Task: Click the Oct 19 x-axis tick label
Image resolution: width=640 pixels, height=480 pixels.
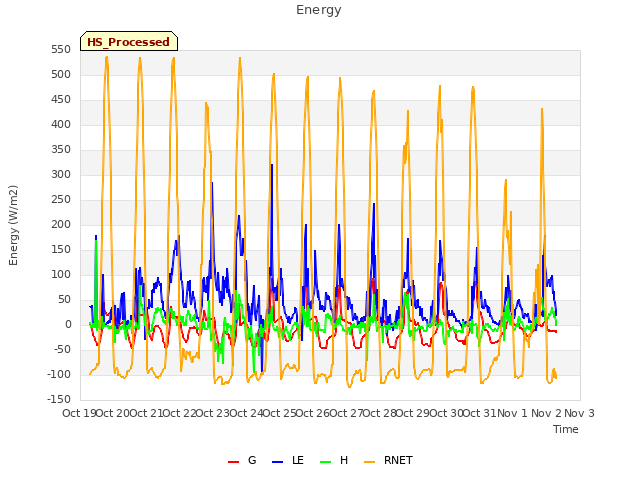Action: click(79, 413)
